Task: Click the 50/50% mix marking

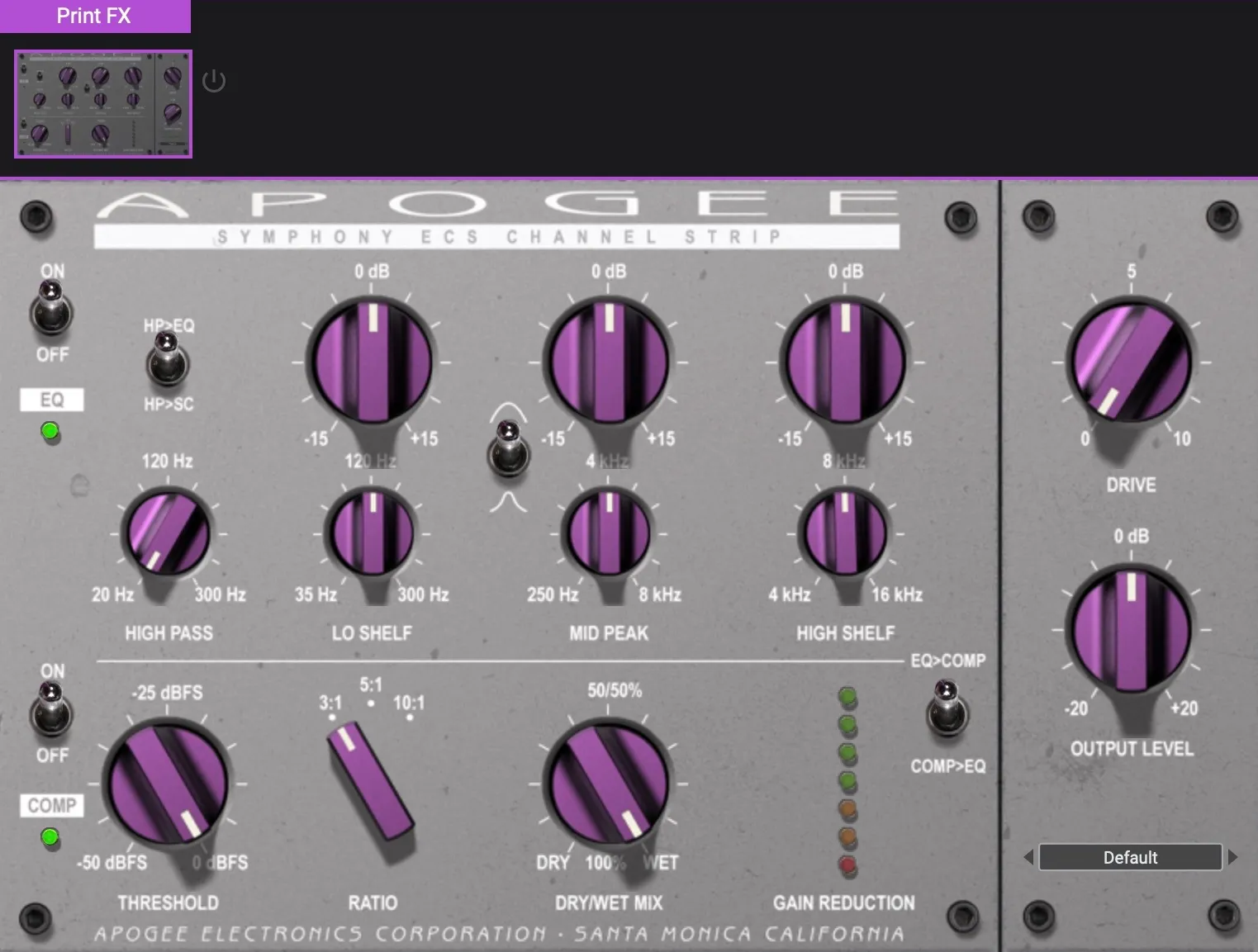Action: click(x=615, y=690)
